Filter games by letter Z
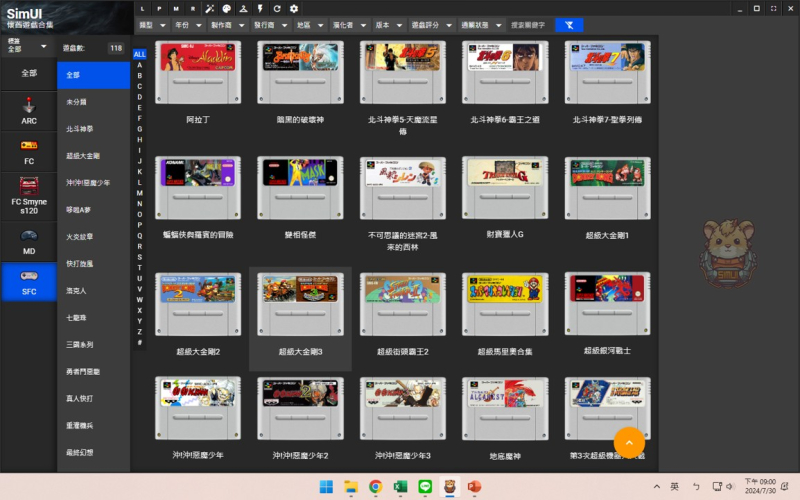 pyautogui.click(x=139, y=332)
